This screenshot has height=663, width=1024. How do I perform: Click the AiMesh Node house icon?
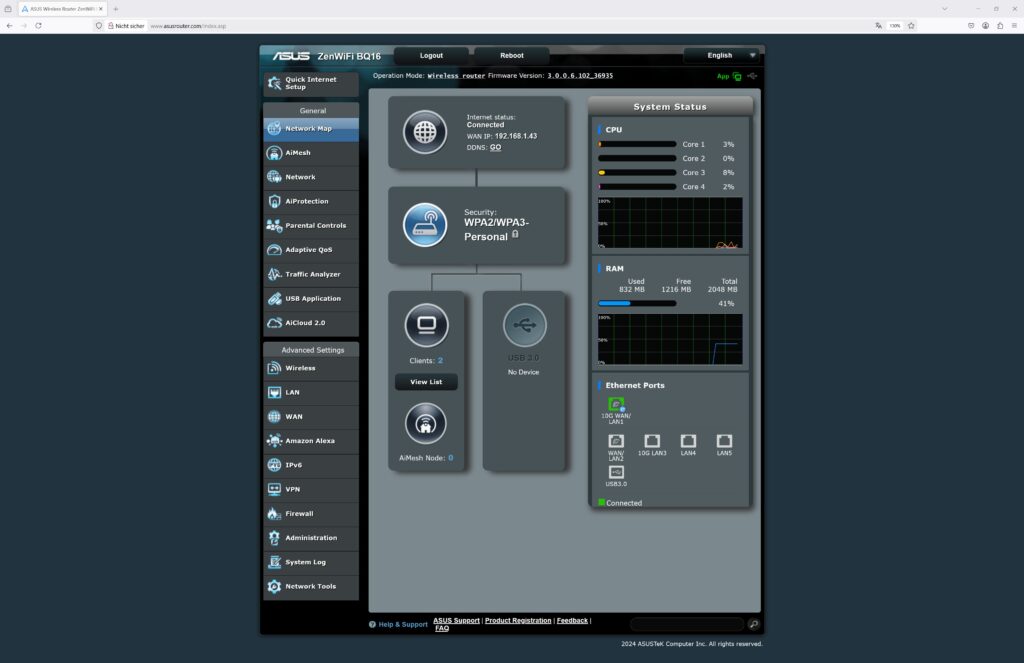(x=426, y=424)
